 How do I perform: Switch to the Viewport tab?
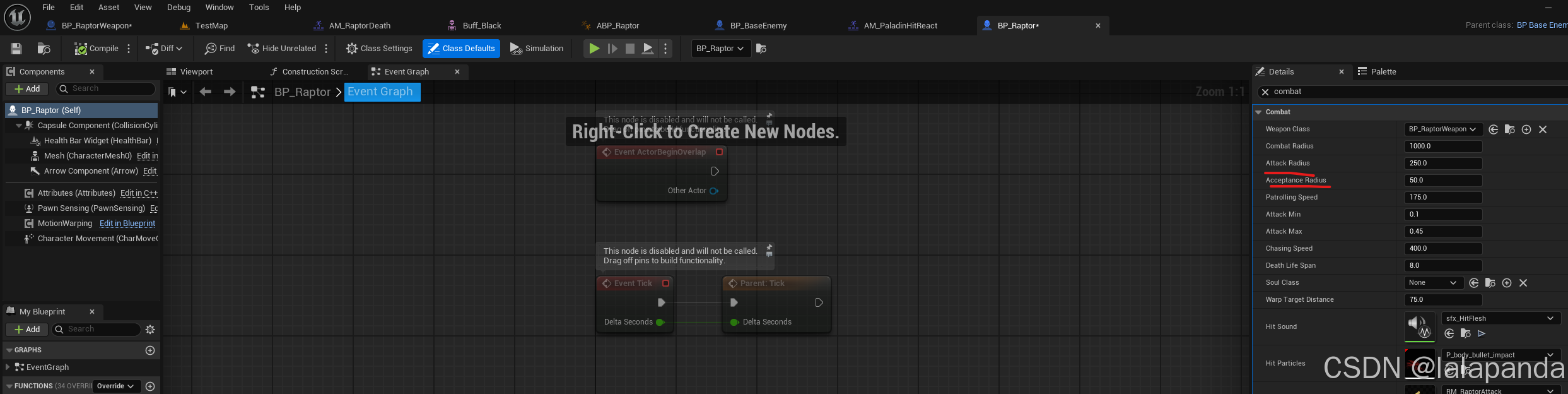(x=196, y=72)
